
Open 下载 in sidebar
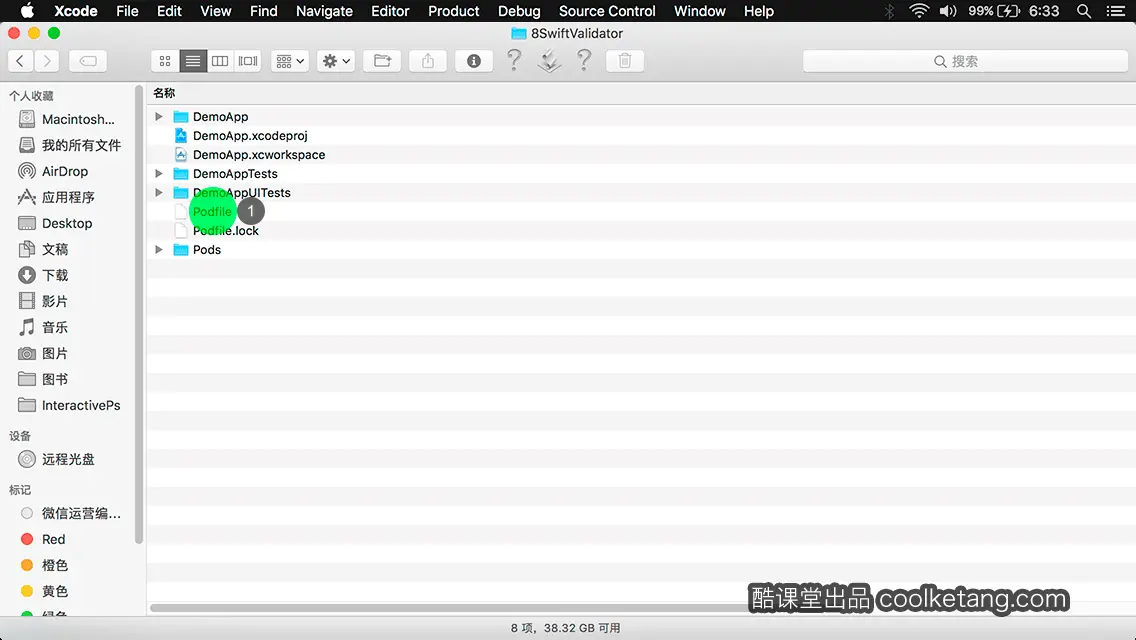pos(43,275)
